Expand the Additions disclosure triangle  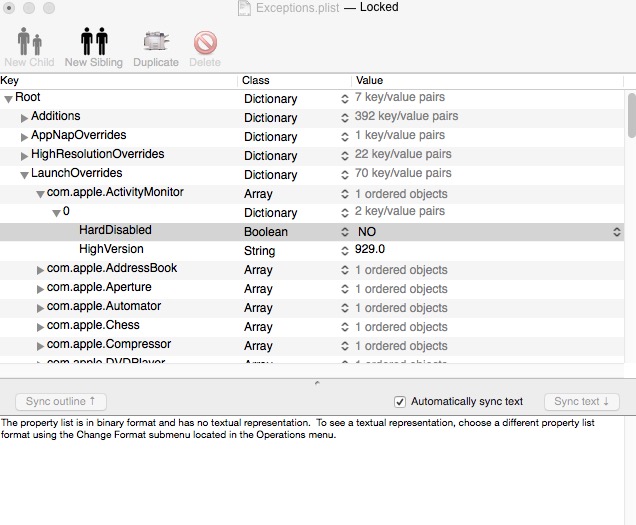click(x=24, y=118)
